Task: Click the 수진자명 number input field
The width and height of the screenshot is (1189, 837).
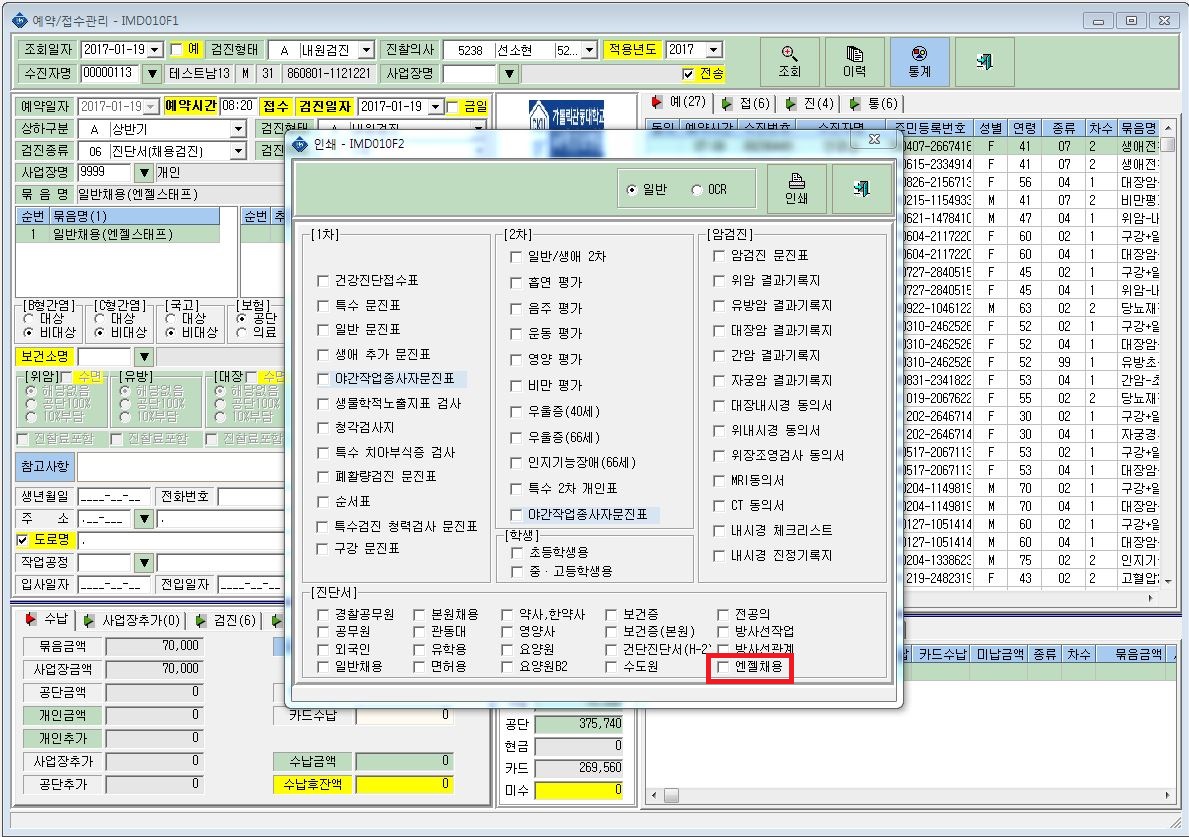Action: tap(111, 74)
